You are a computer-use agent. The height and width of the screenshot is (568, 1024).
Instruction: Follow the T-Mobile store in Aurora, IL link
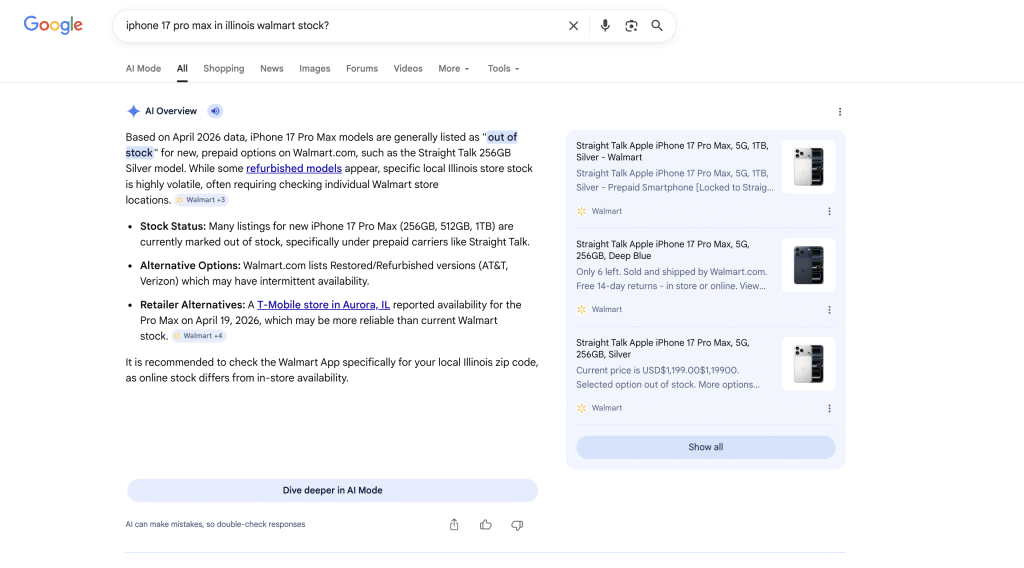pos(323,305)
